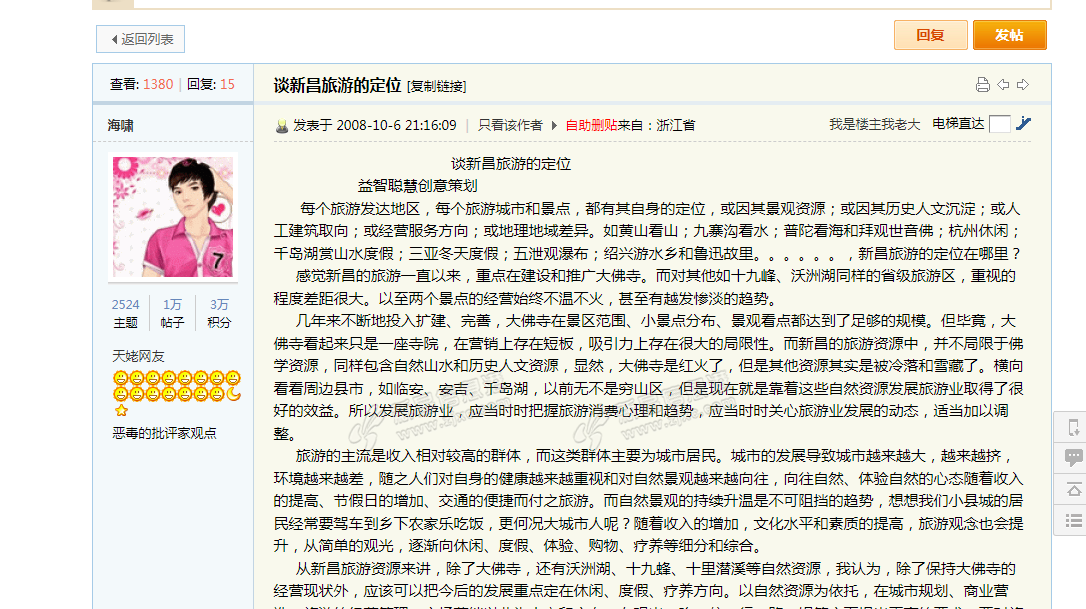This screenshot has width=1086, height=609.
Task: Click the print icon in thread header
Action: coord(982,85)
